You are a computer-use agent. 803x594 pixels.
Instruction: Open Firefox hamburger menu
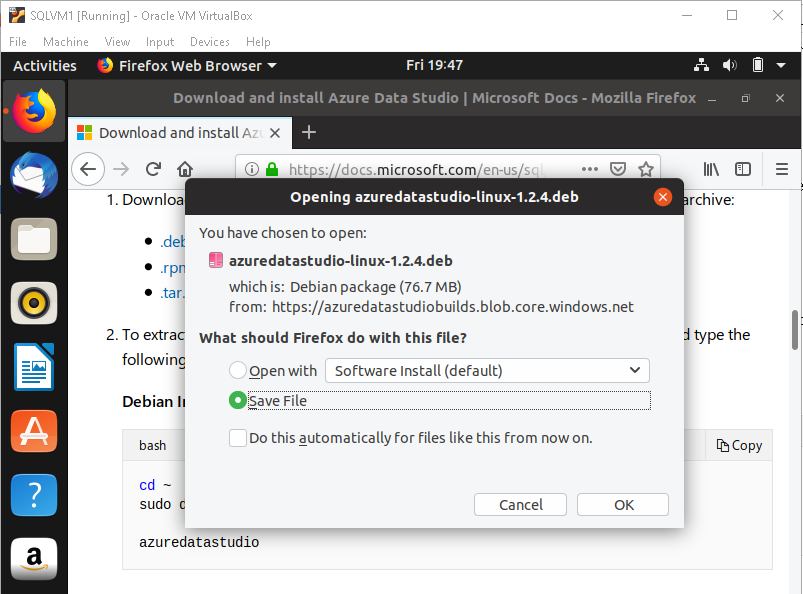click(782, 169)
